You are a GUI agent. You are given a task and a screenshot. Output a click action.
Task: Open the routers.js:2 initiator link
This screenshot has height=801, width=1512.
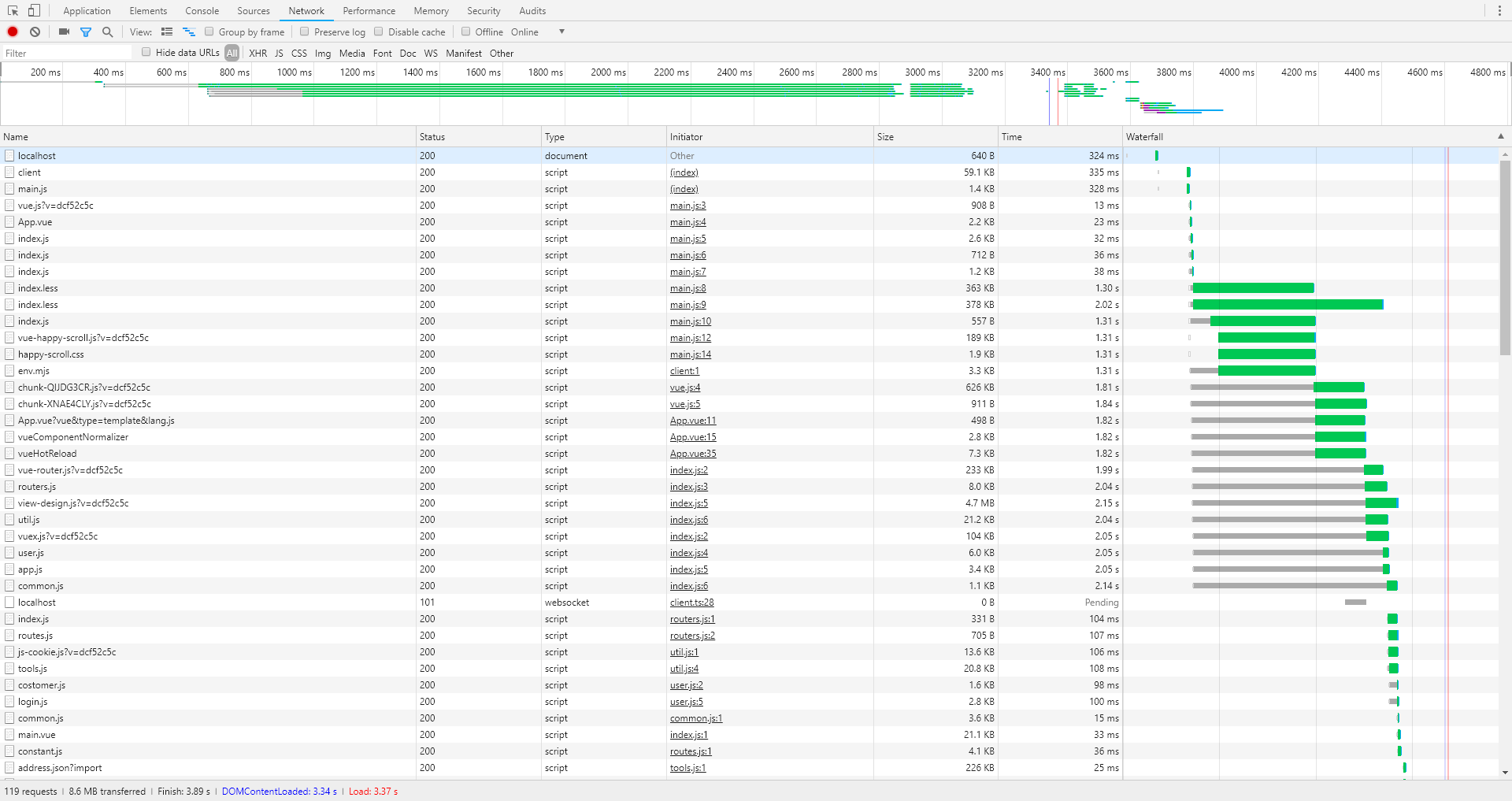(x=692, y=636)
